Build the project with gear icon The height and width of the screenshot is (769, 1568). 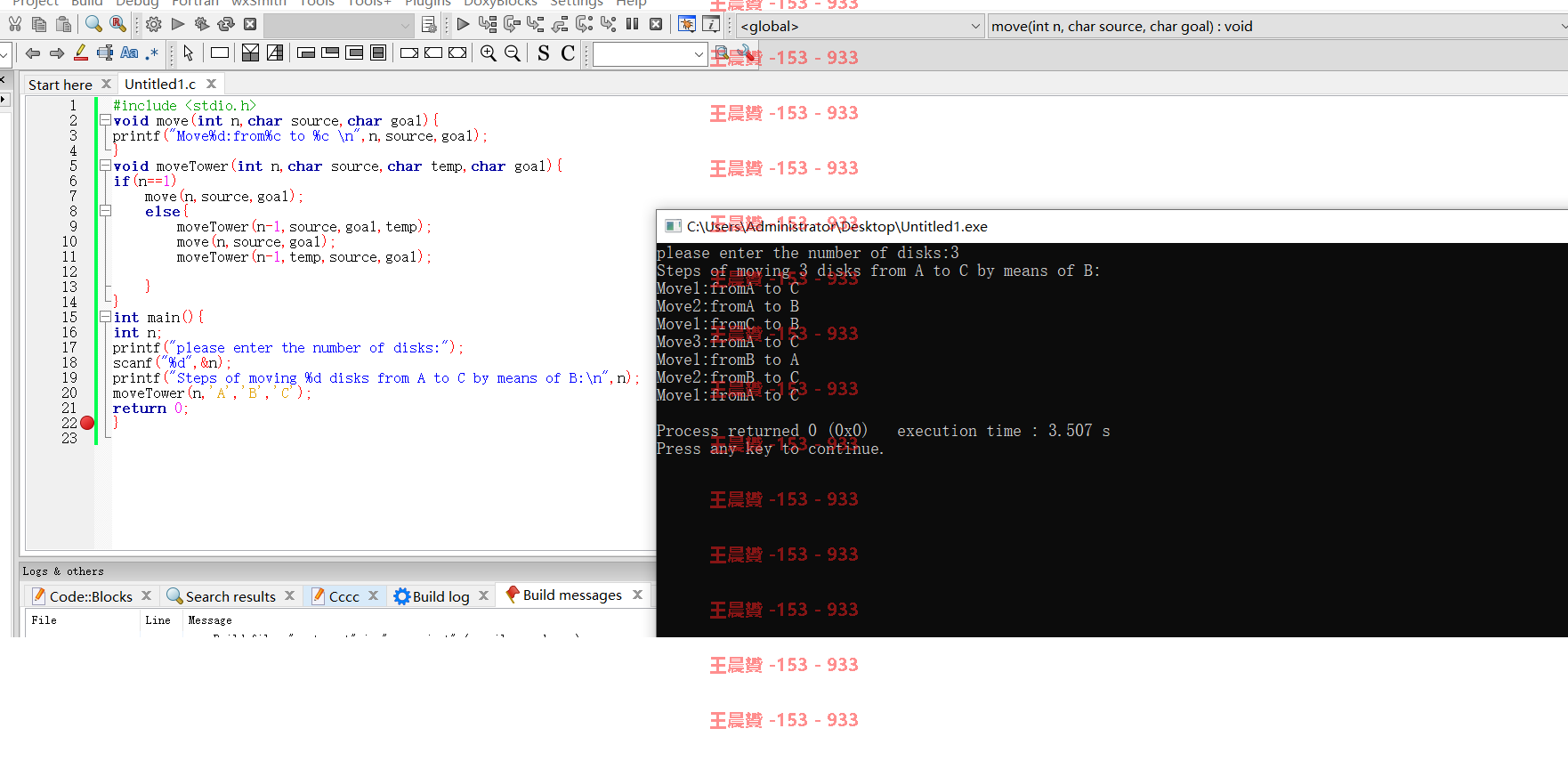[154, 24]
